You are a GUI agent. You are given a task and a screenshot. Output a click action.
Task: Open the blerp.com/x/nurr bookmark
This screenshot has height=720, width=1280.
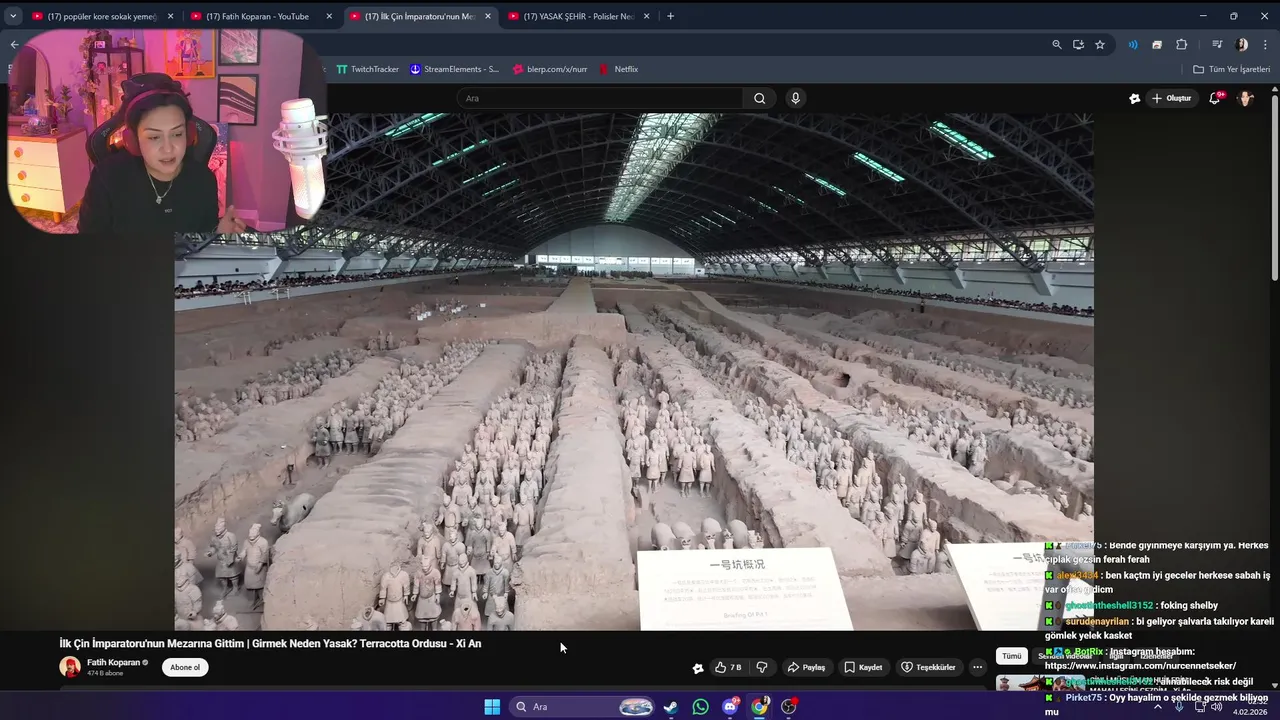tap(549, 69)
